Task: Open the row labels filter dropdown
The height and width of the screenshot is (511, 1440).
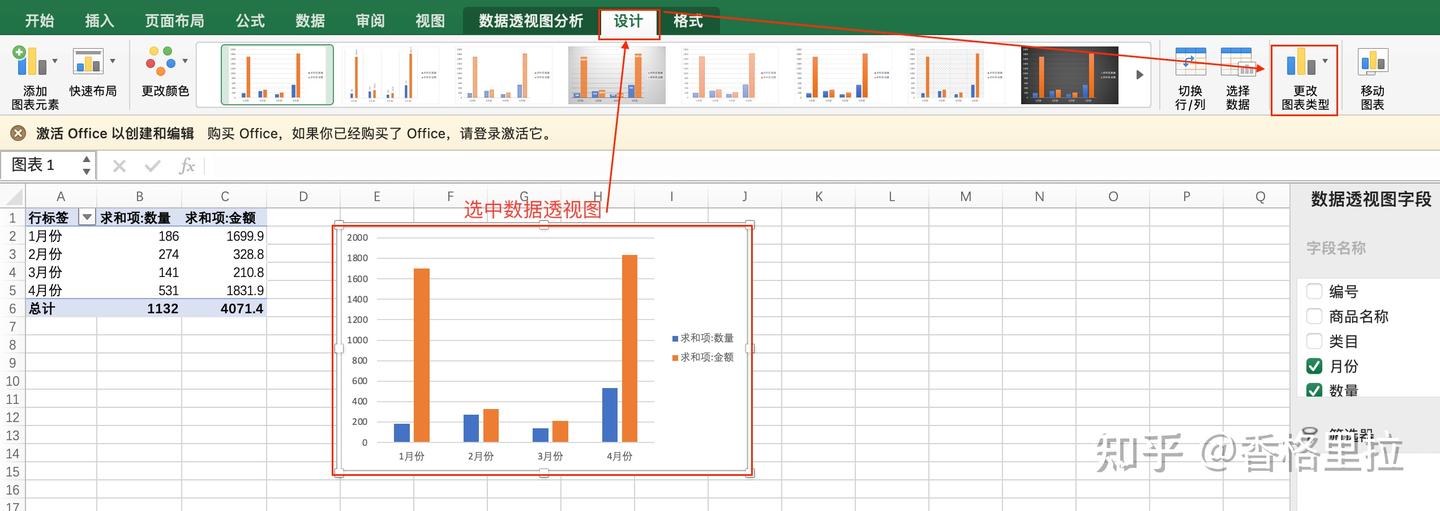Action: pos(86,217)
